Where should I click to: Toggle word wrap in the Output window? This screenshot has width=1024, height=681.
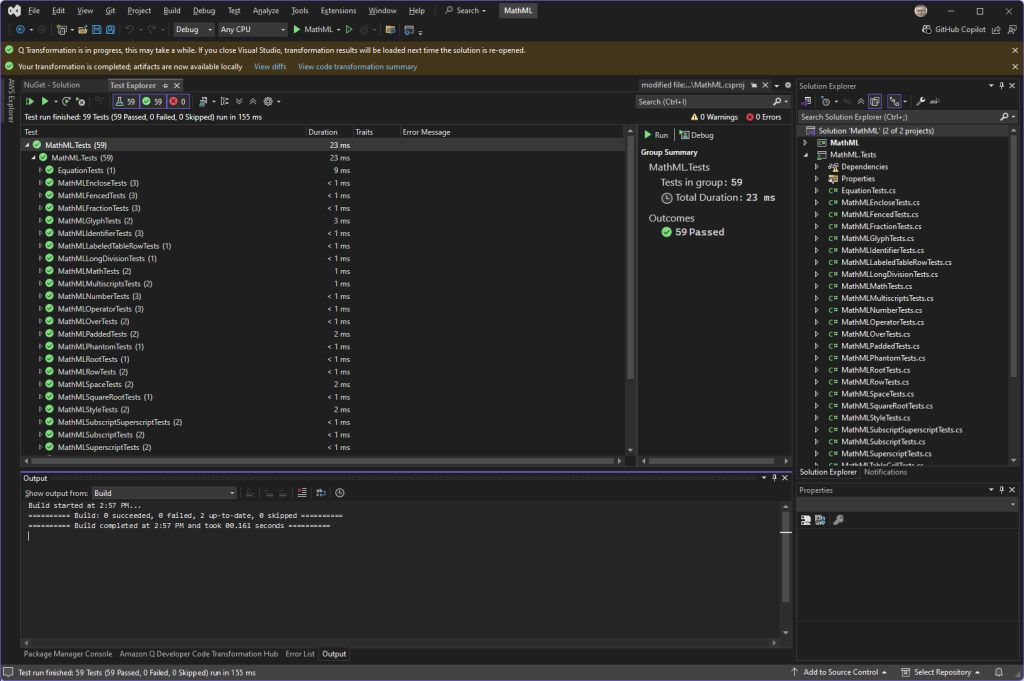coord(321,493)
